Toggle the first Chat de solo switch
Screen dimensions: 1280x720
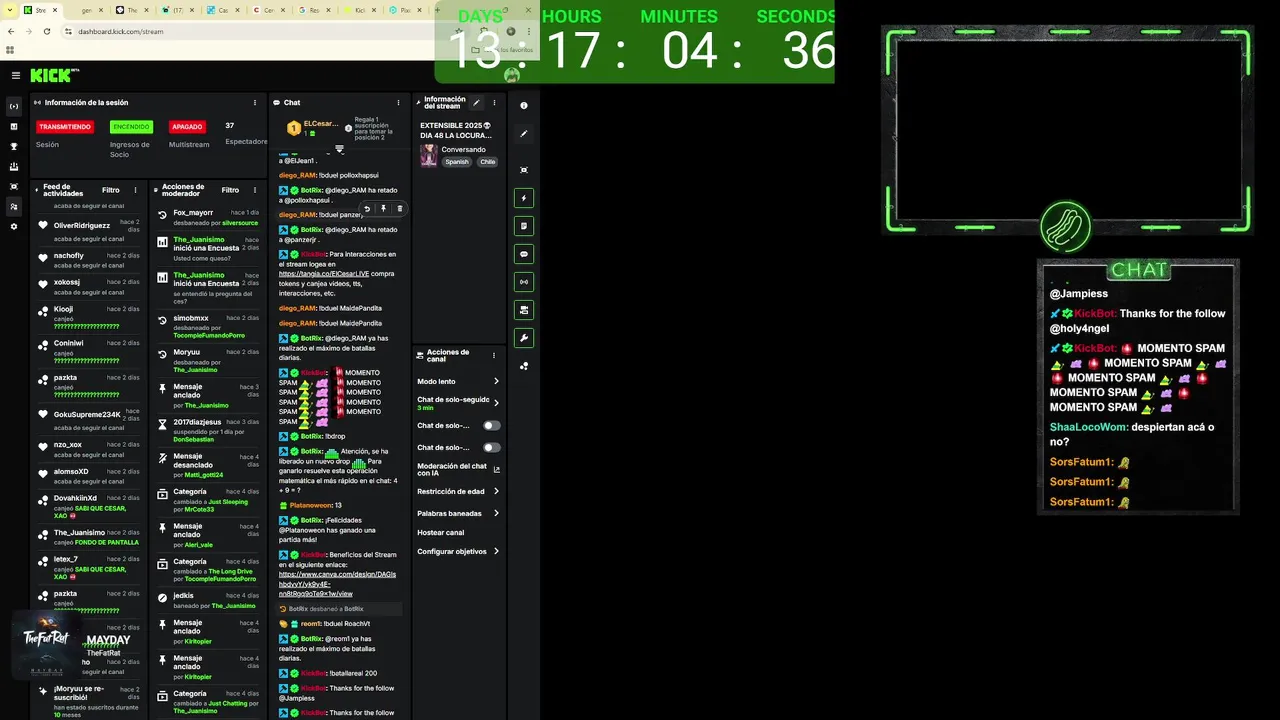click(x=492, y=425)
